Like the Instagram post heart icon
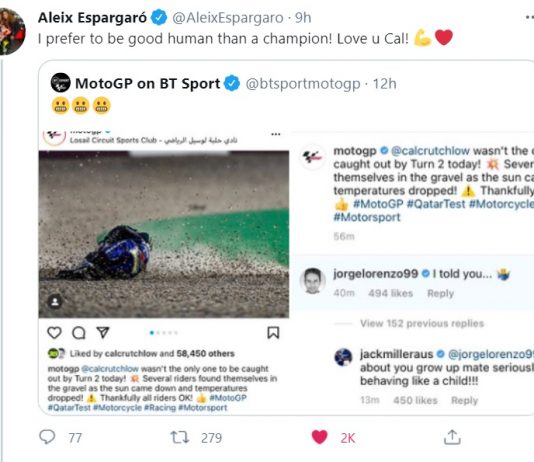The width and height of the screenshot is (534, 462). (x=54, y=332)
